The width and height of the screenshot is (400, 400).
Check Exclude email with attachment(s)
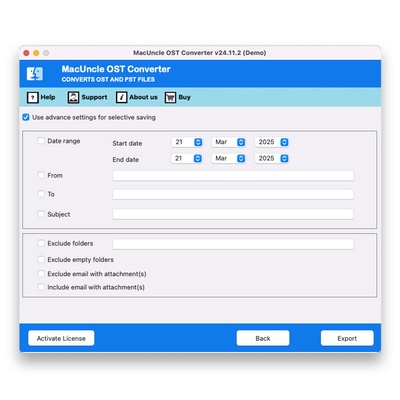[41, 274]
